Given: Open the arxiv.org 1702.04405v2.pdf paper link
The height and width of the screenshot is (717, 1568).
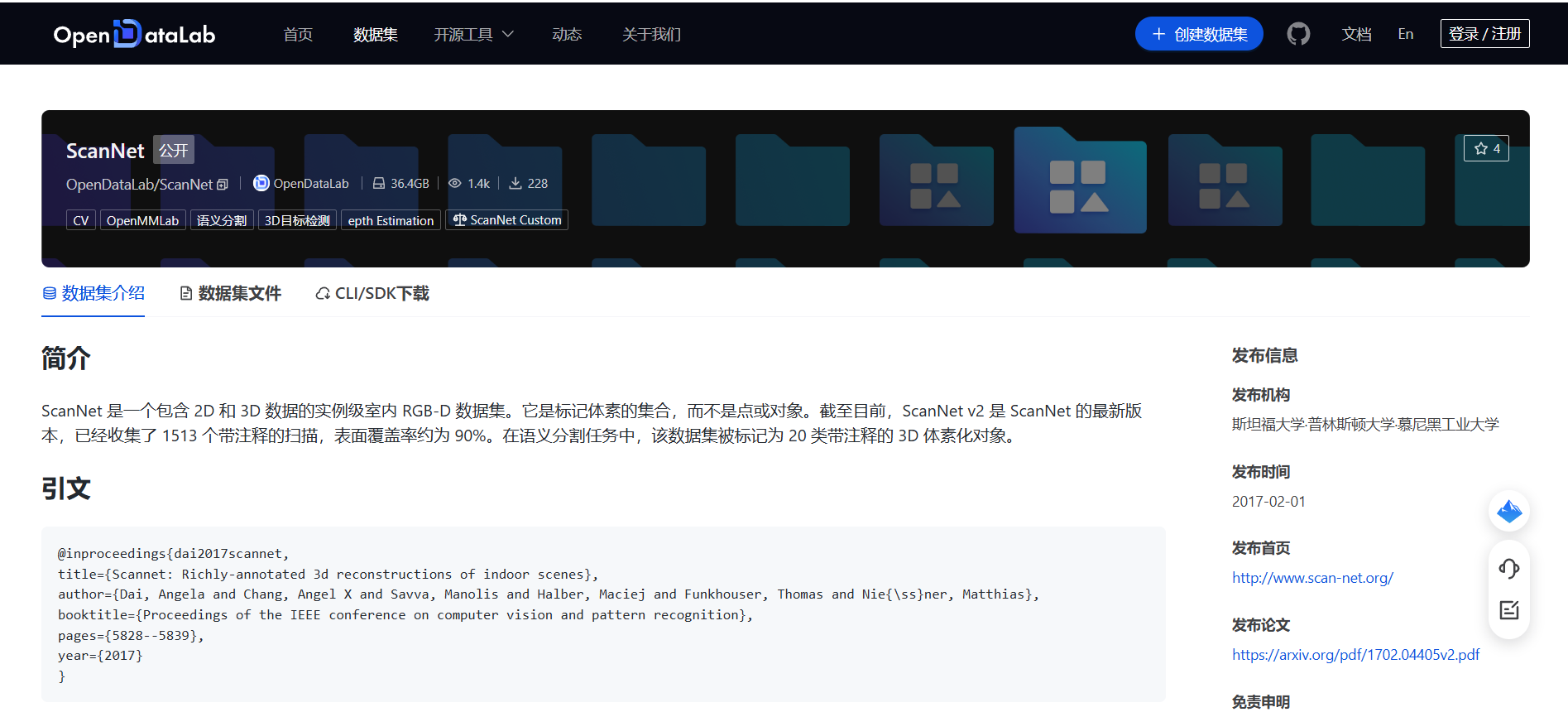Looking at the screenshot, I should [x=1355, y=655].
